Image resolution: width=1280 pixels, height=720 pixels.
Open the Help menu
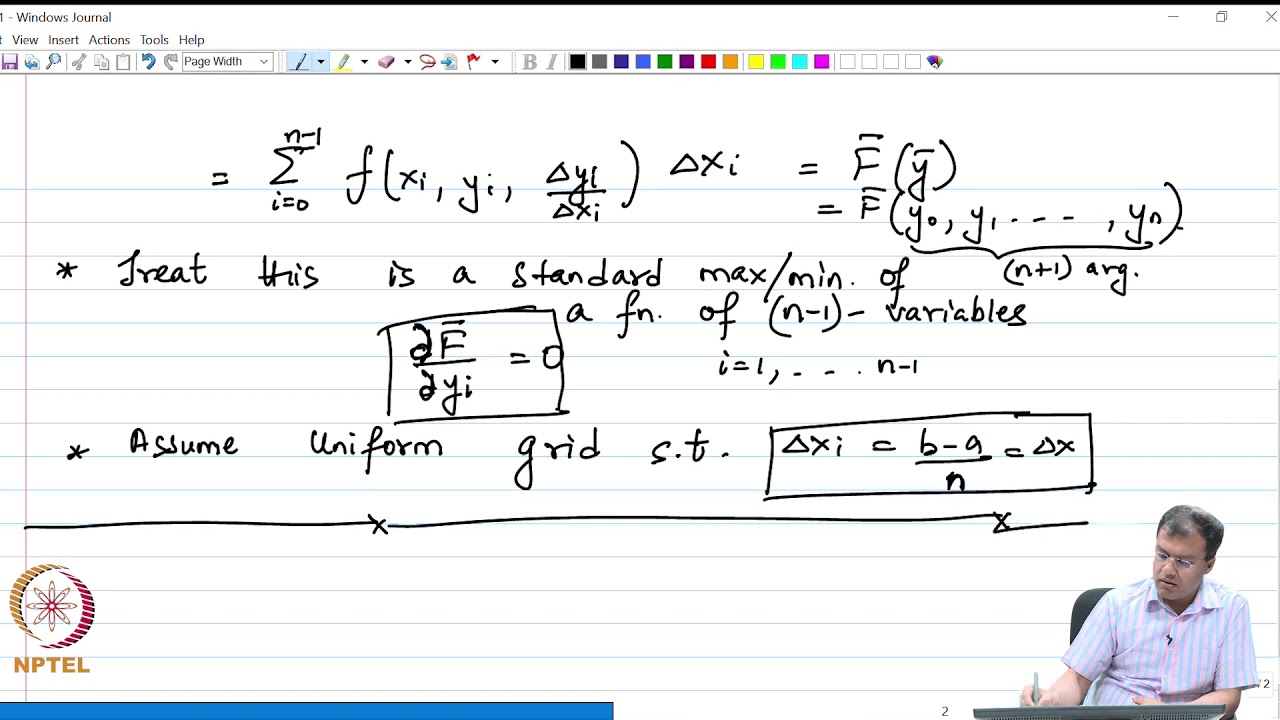pyautogui.click(x=191, y=40)
